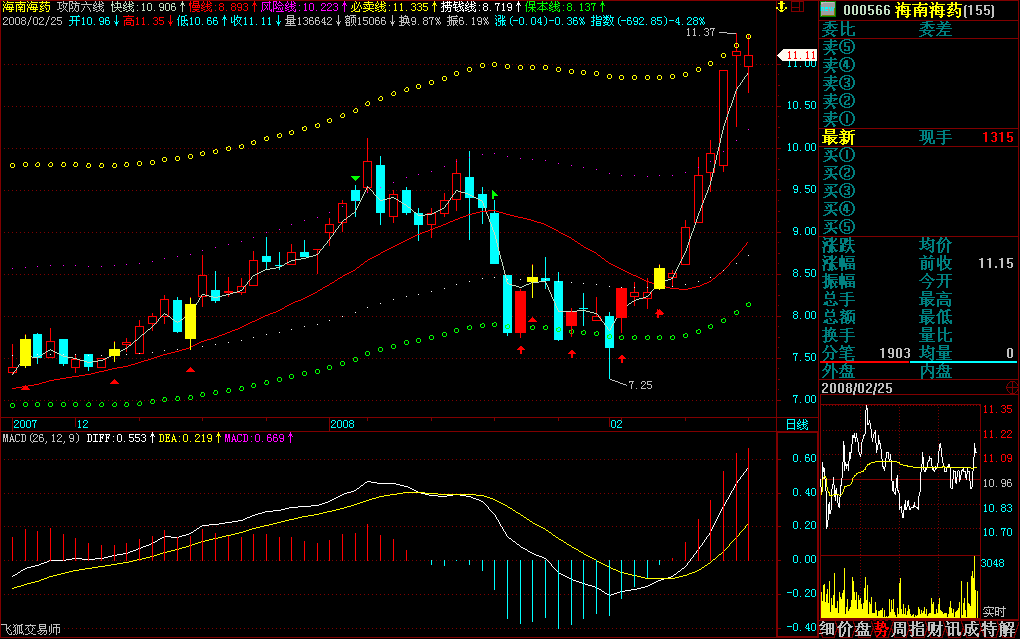Click the 11.37 highest price label
The image size is (1020, 639).
[701, 32]
